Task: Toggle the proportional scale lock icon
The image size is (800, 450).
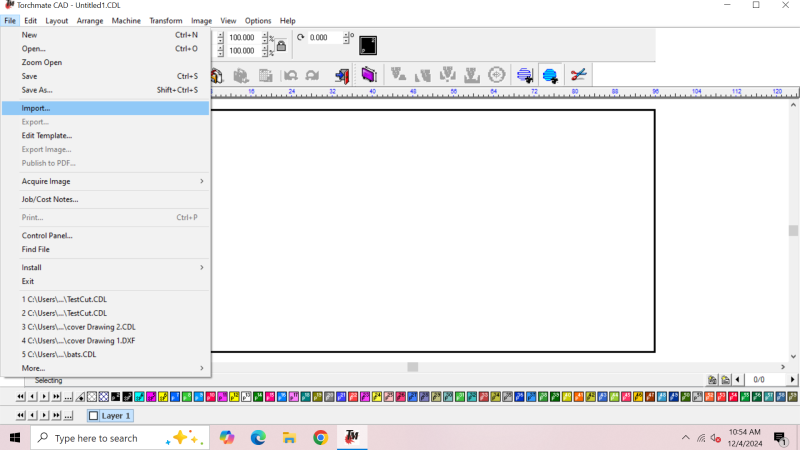Action: 281,46
